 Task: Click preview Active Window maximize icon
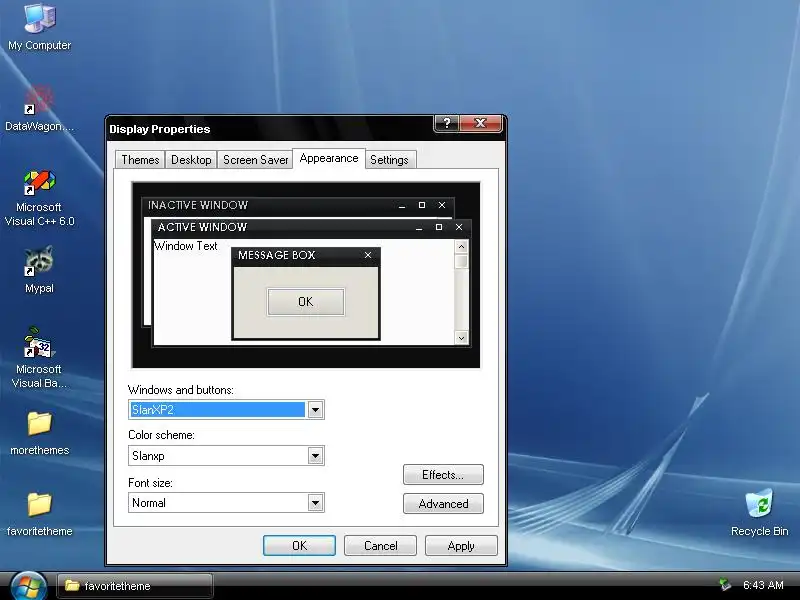pos(439,227)
